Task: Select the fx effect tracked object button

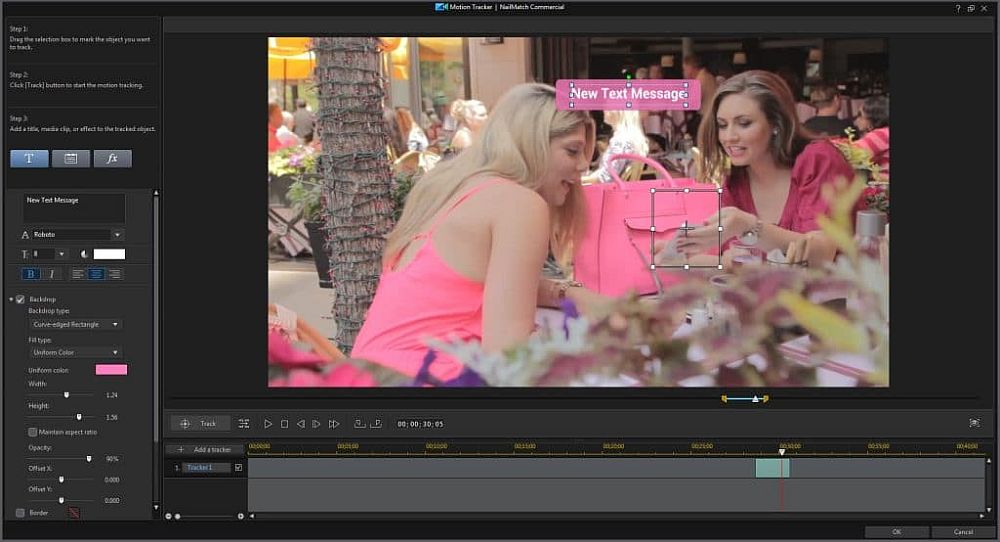Action: tap(113, 159)
